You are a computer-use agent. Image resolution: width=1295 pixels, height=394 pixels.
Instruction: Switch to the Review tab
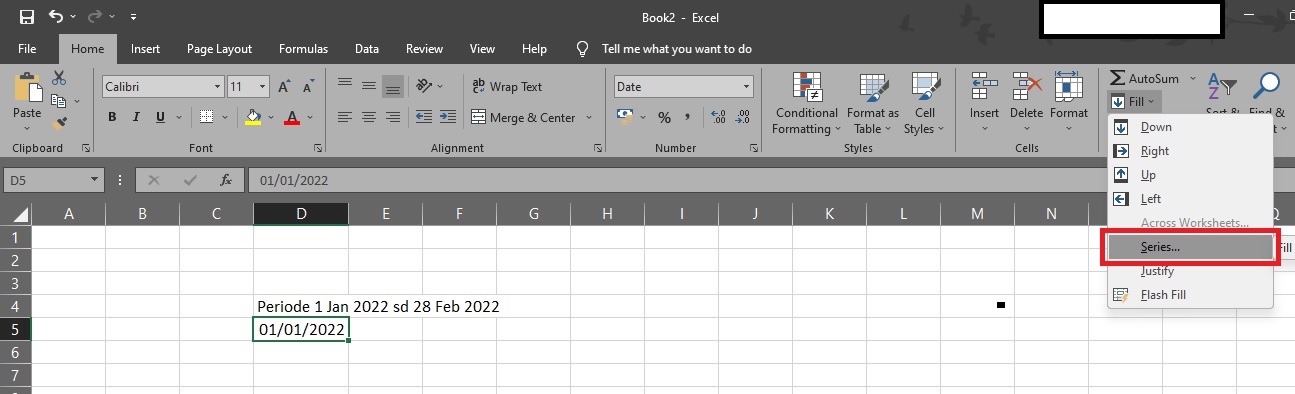[x=425, y=48]
